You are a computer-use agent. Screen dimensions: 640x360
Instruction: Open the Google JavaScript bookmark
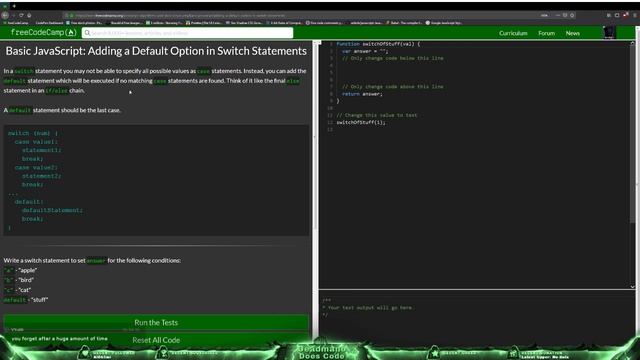(444, 23)
